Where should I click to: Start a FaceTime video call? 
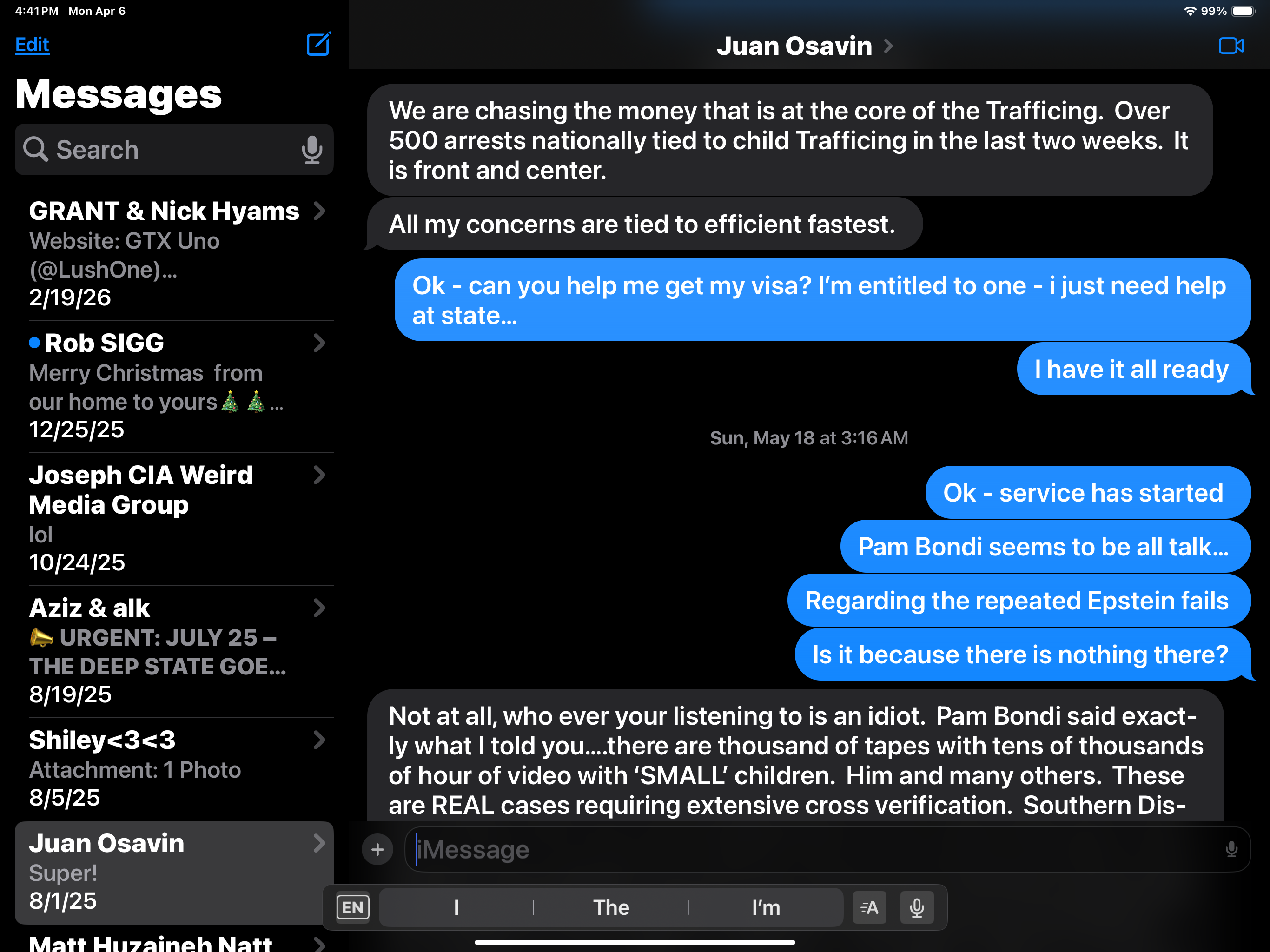pyautogui.click(x=1230, y=46)
